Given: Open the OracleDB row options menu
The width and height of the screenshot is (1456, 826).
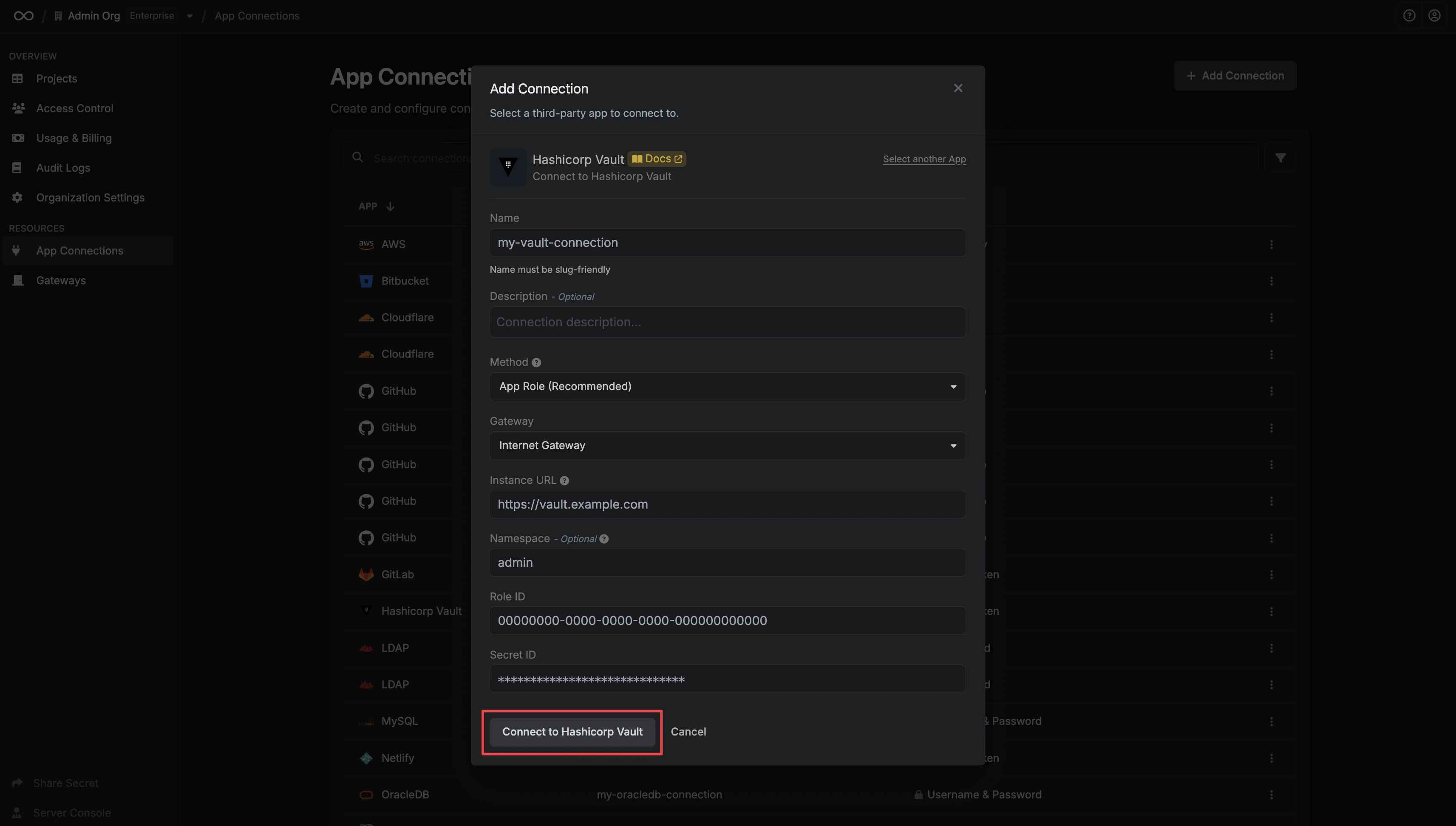Looking at the screenshot, I should [1271, 794].
